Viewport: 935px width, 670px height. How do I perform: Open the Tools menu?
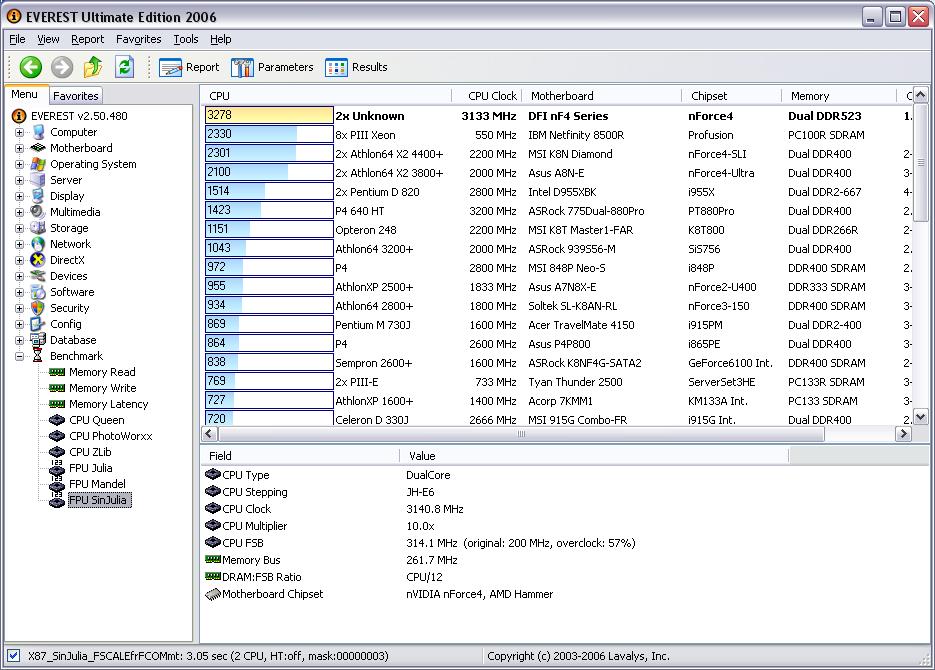click(185, 39)
